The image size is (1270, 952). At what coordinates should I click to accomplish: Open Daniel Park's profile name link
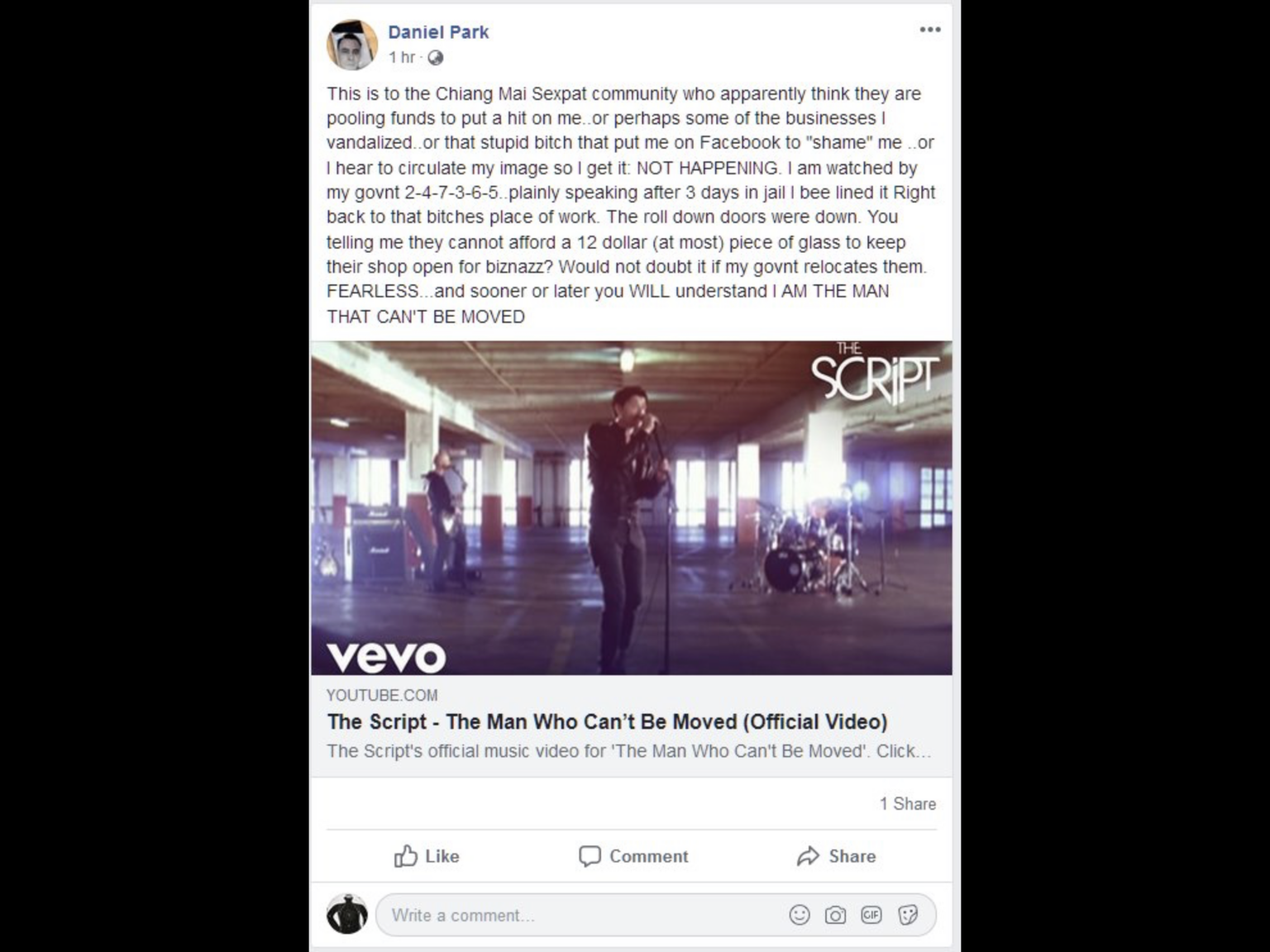[438, 32]
